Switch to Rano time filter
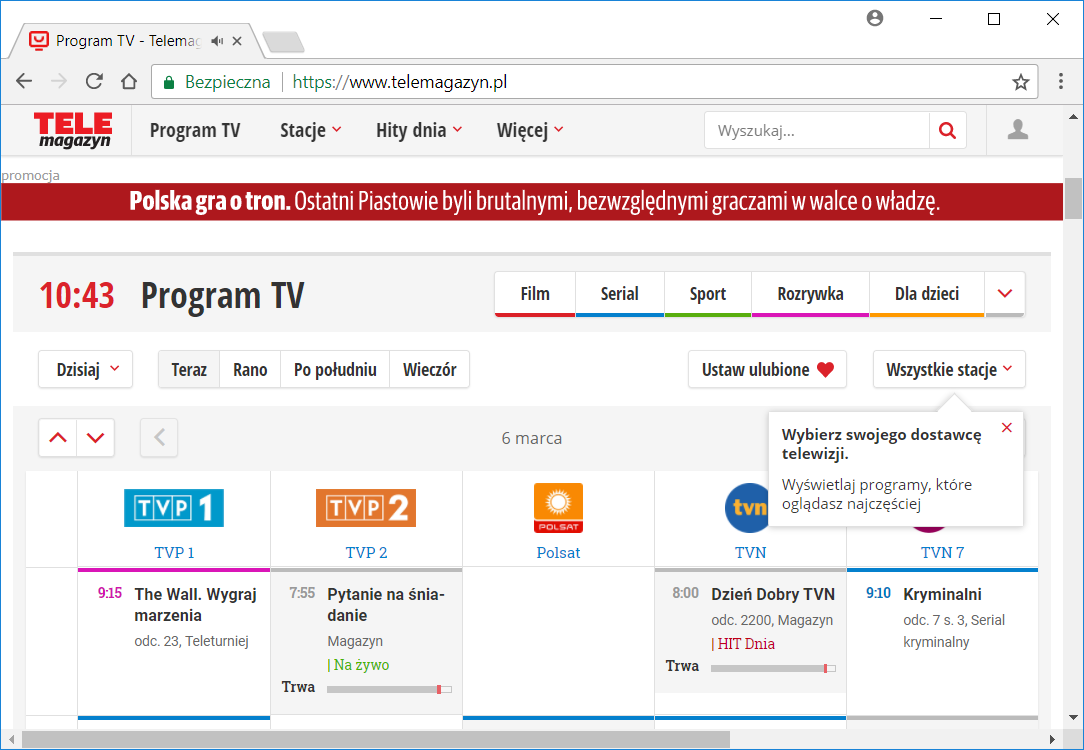Viewport: 1084px width, 750px height. 250,369
